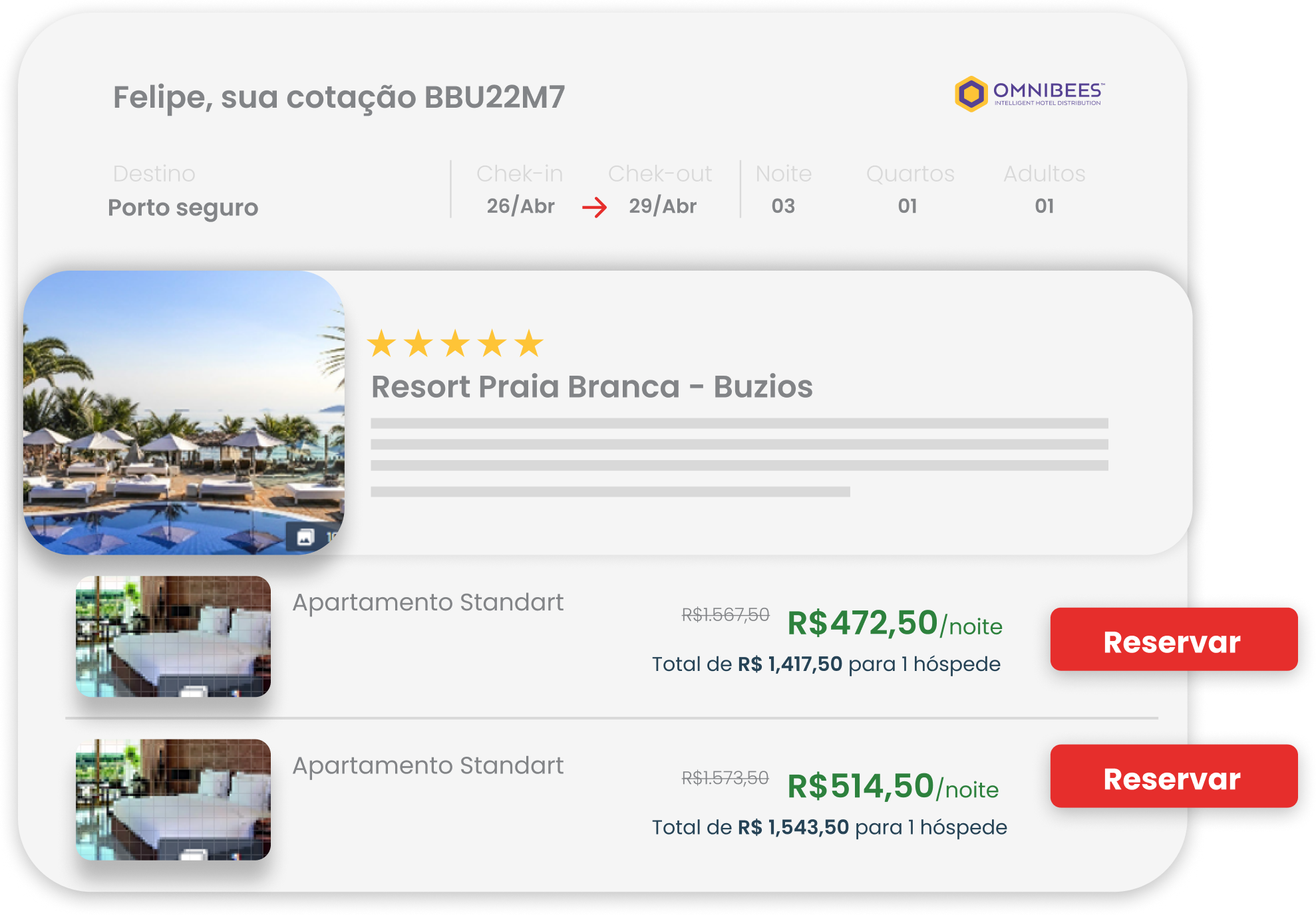Reserve the R$472,50 per night apartment
This screenshot has width=1316, height=915.
point(1174,639)
